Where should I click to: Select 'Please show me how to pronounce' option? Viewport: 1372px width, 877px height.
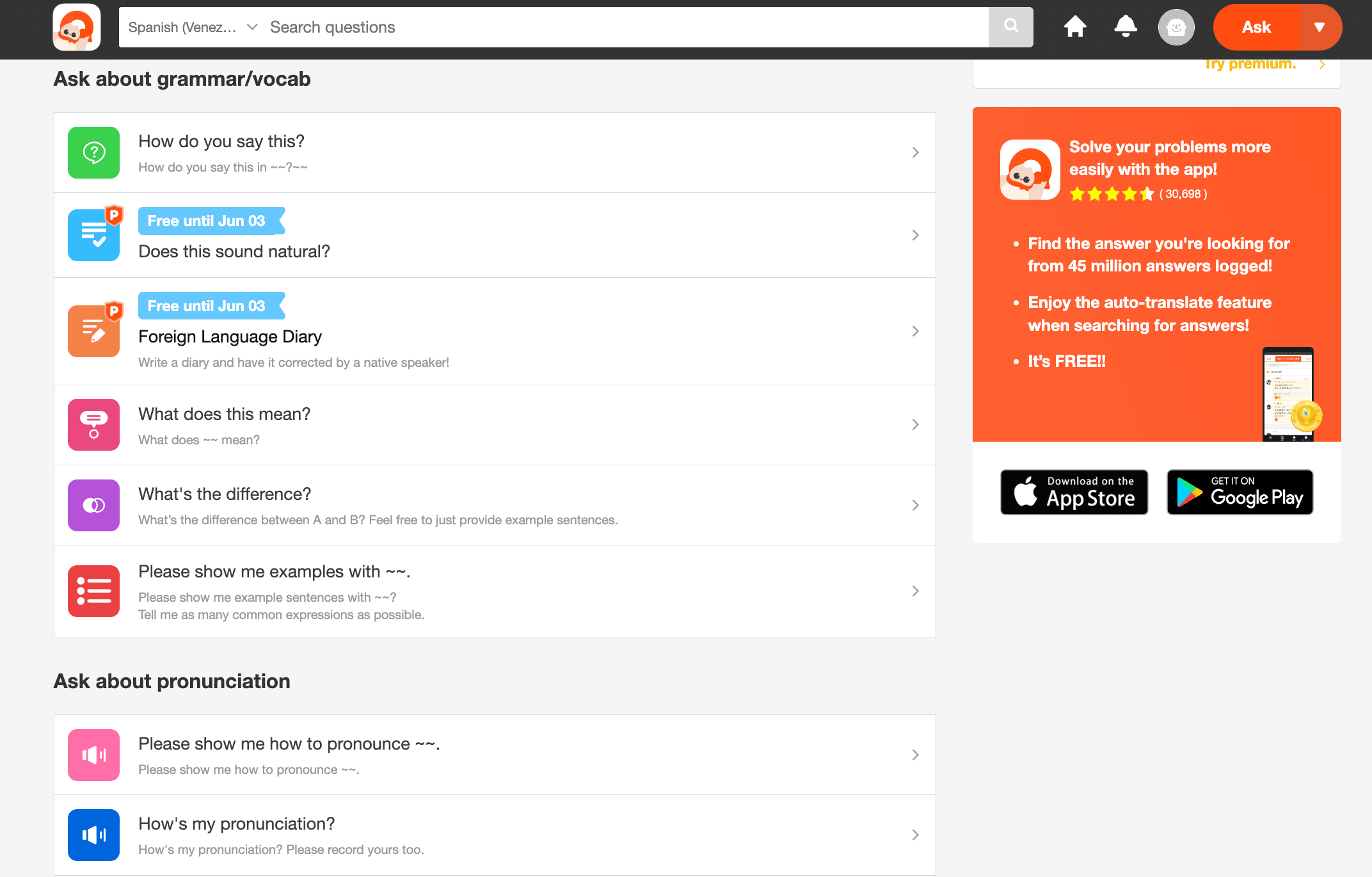click(289, 744)
